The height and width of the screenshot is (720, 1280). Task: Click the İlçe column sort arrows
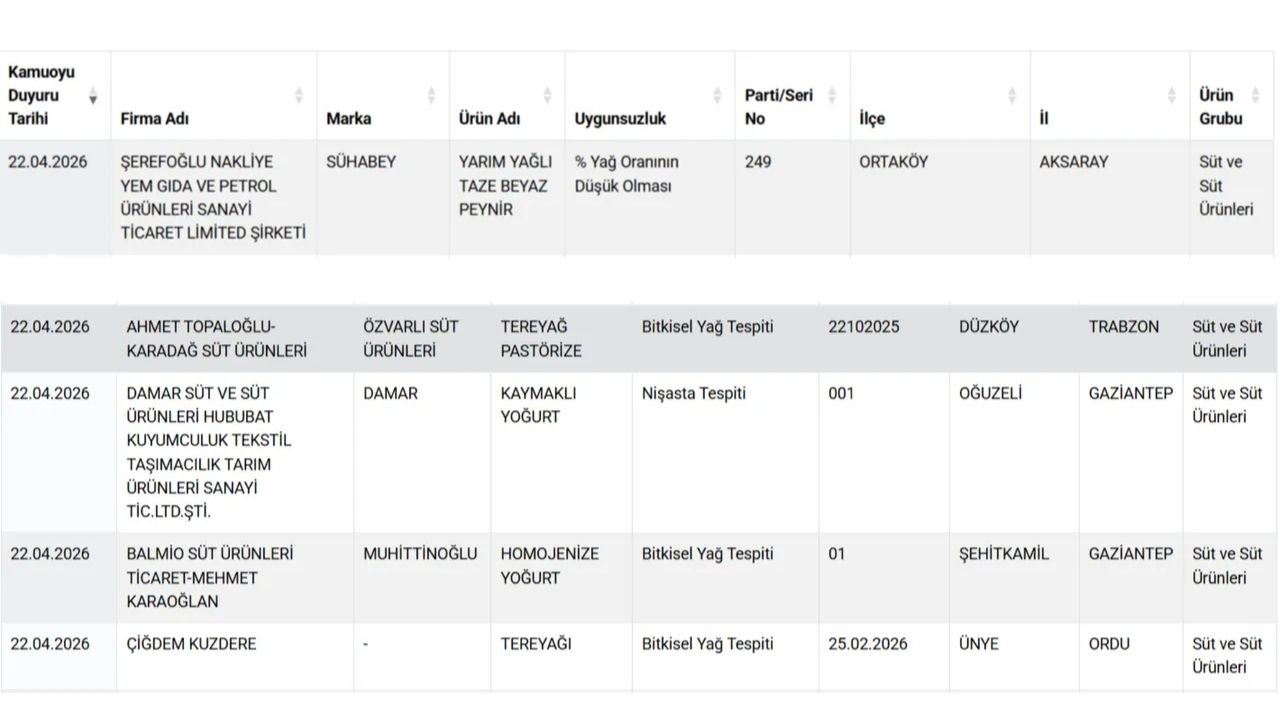(1012, 96)
